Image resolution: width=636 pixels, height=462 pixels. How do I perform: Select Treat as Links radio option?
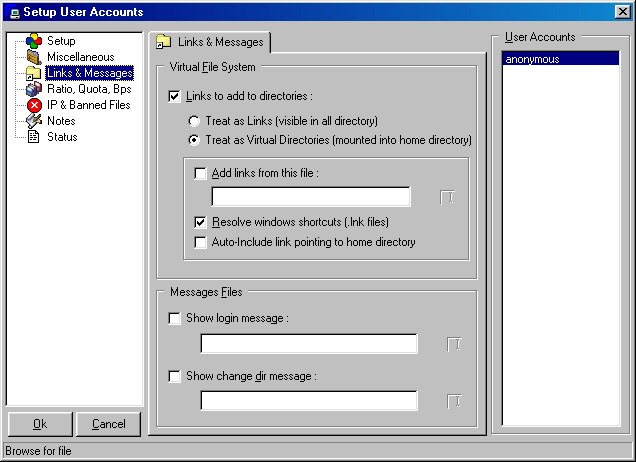[194, 121]
